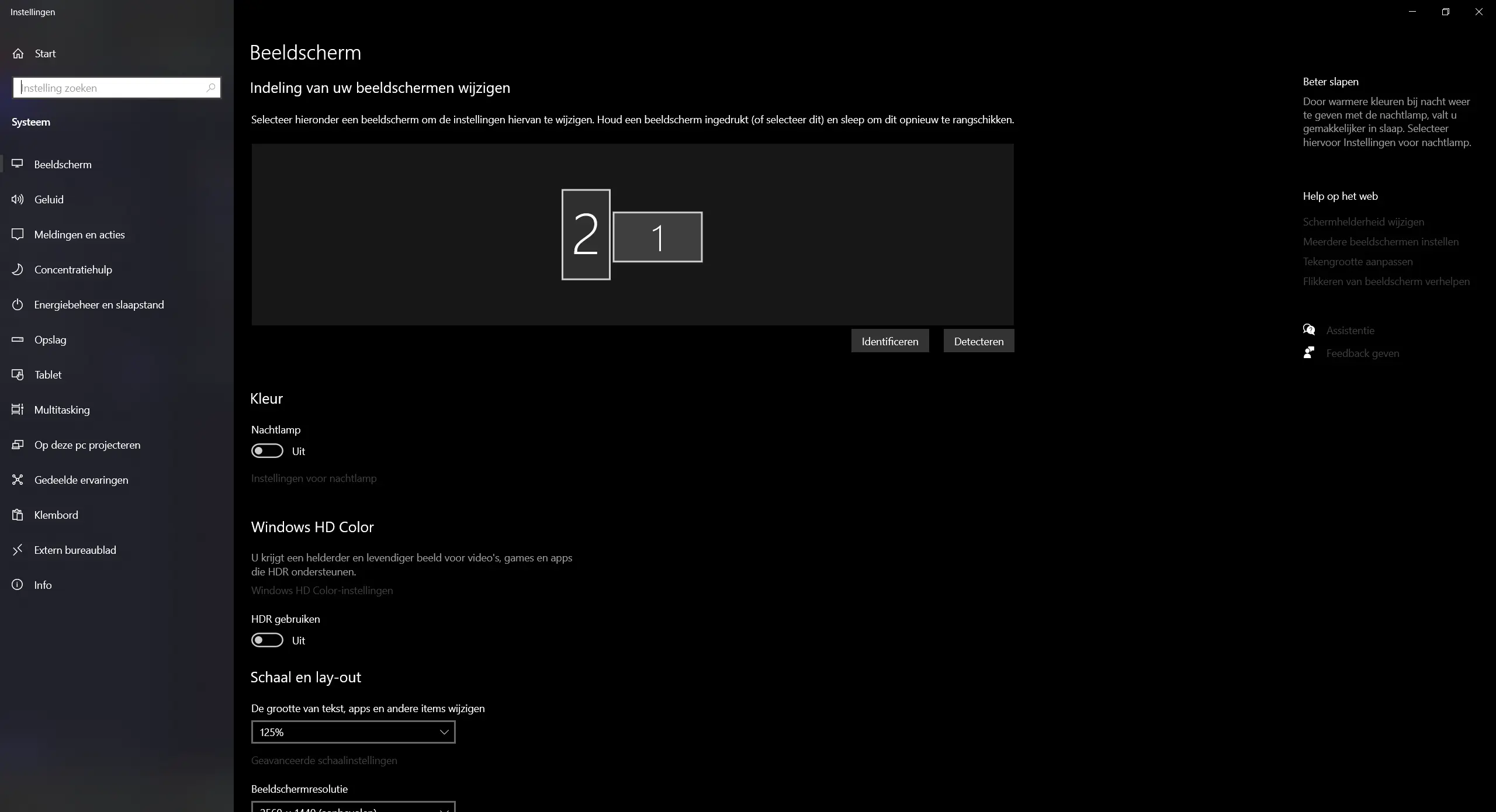The image size is (1496, 812).
Task: Click the Meldingen en acties icon
Action: (x=18, y=234)
